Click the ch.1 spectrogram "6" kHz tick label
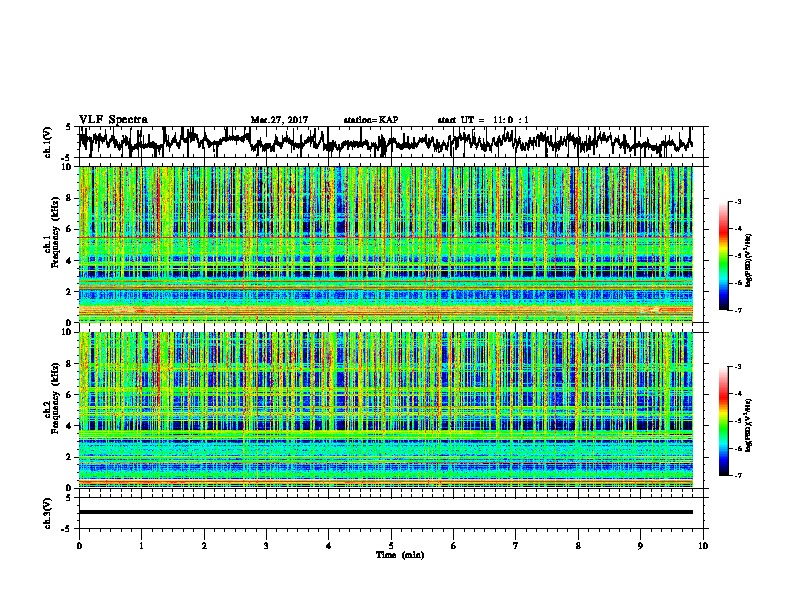The image size is (792, 612). 70,229
